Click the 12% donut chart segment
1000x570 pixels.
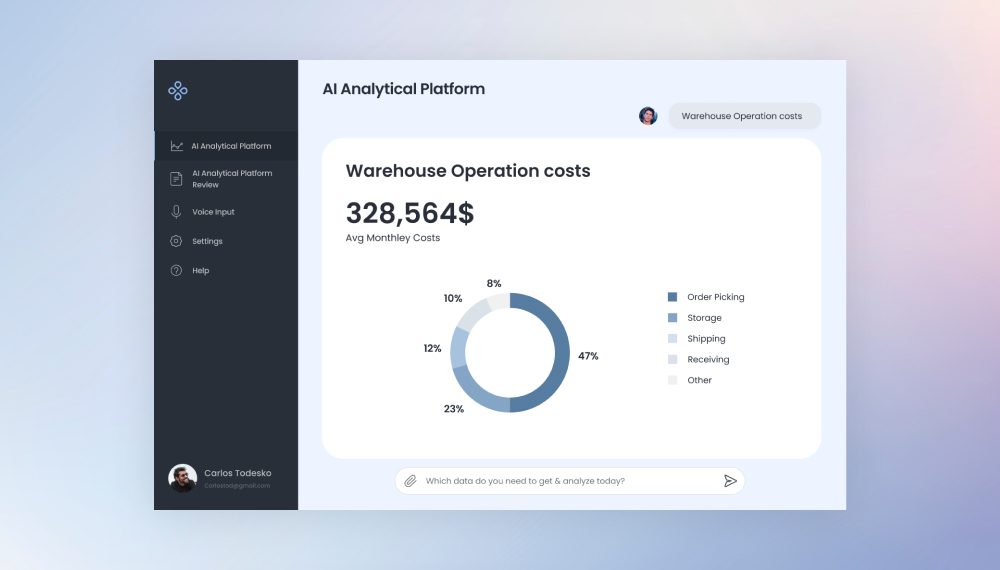458,348
